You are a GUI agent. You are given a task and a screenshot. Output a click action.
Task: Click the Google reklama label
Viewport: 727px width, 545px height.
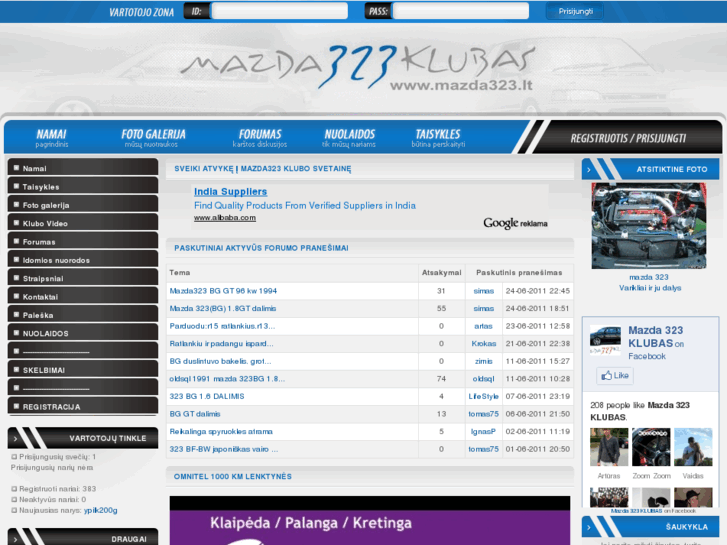515,223
